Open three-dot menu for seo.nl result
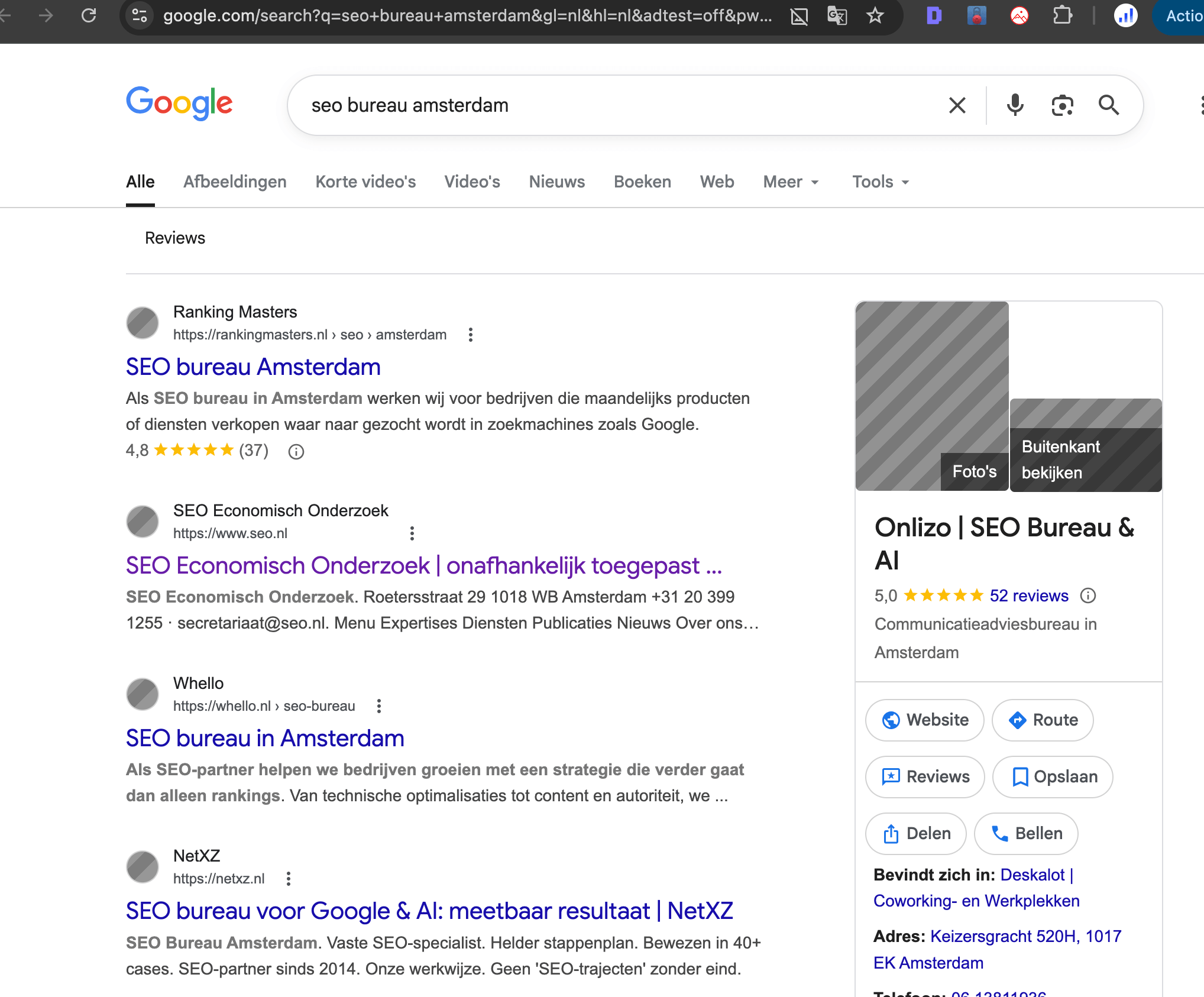 coord(412,533)
